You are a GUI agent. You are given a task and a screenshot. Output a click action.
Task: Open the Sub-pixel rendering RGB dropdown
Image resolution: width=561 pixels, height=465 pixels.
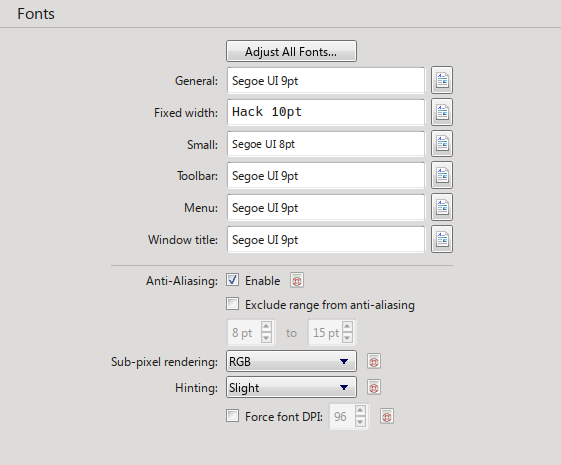[x=291, y=361]
